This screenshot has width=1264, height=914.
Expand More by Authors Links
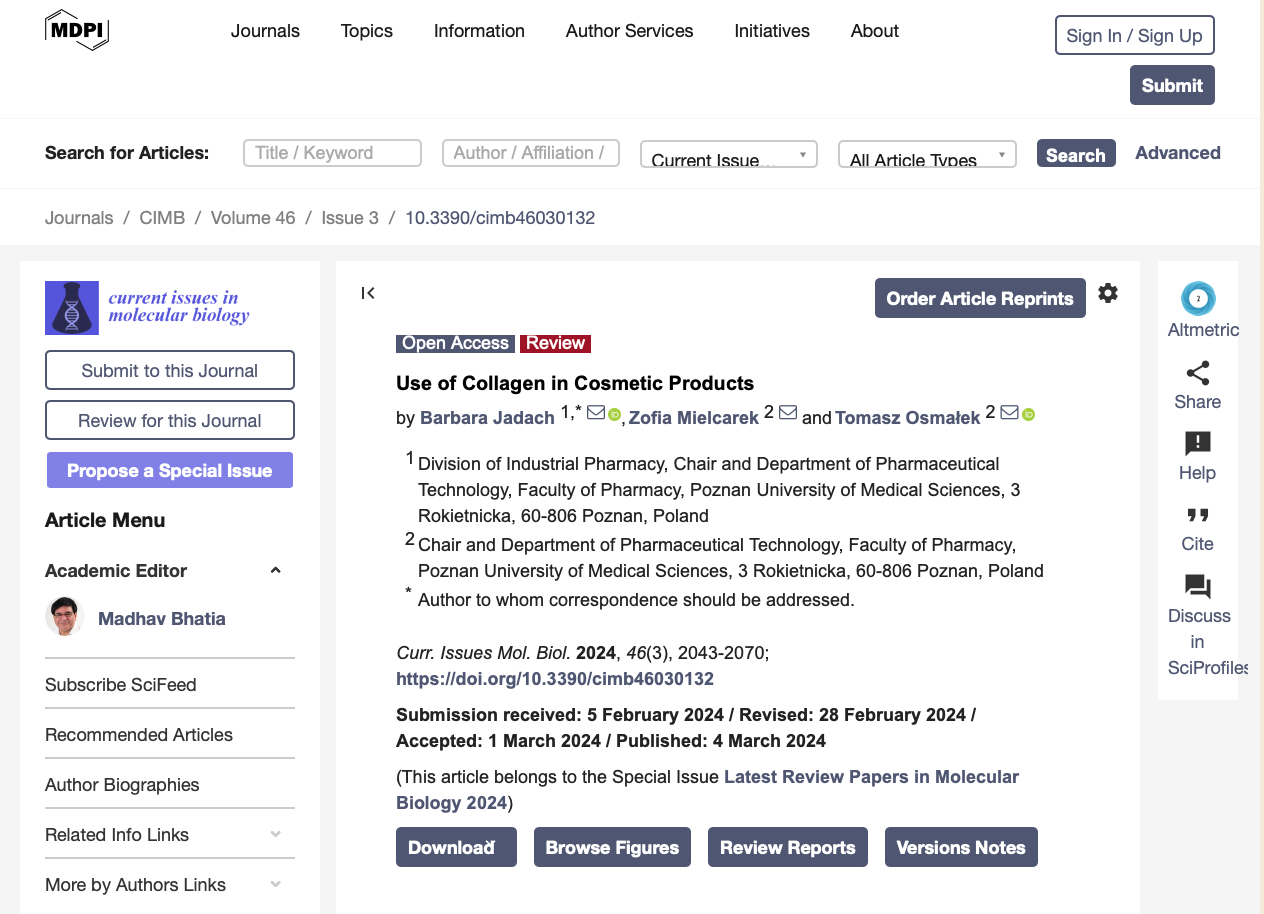pyautogui.click(x=276, y=885)
